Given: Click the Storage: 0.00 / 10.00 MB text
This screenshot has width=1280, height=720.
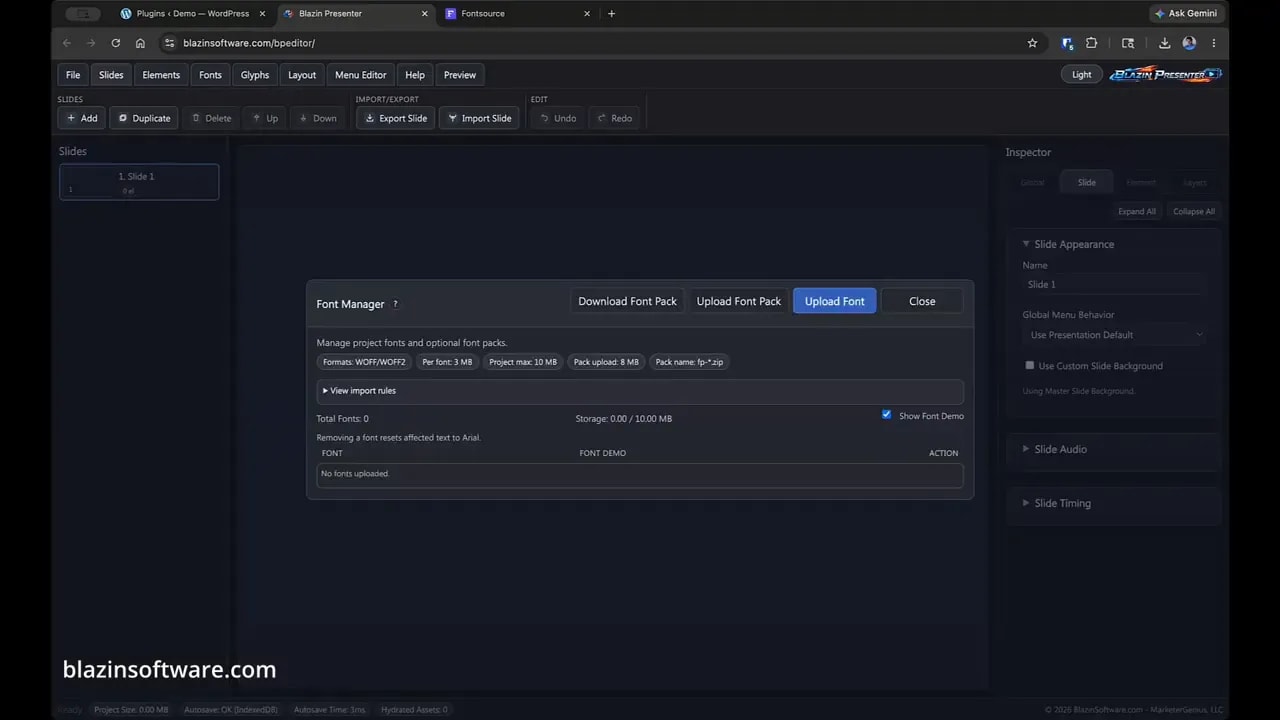Looking at the screenshot, I should tap(624, 419).
